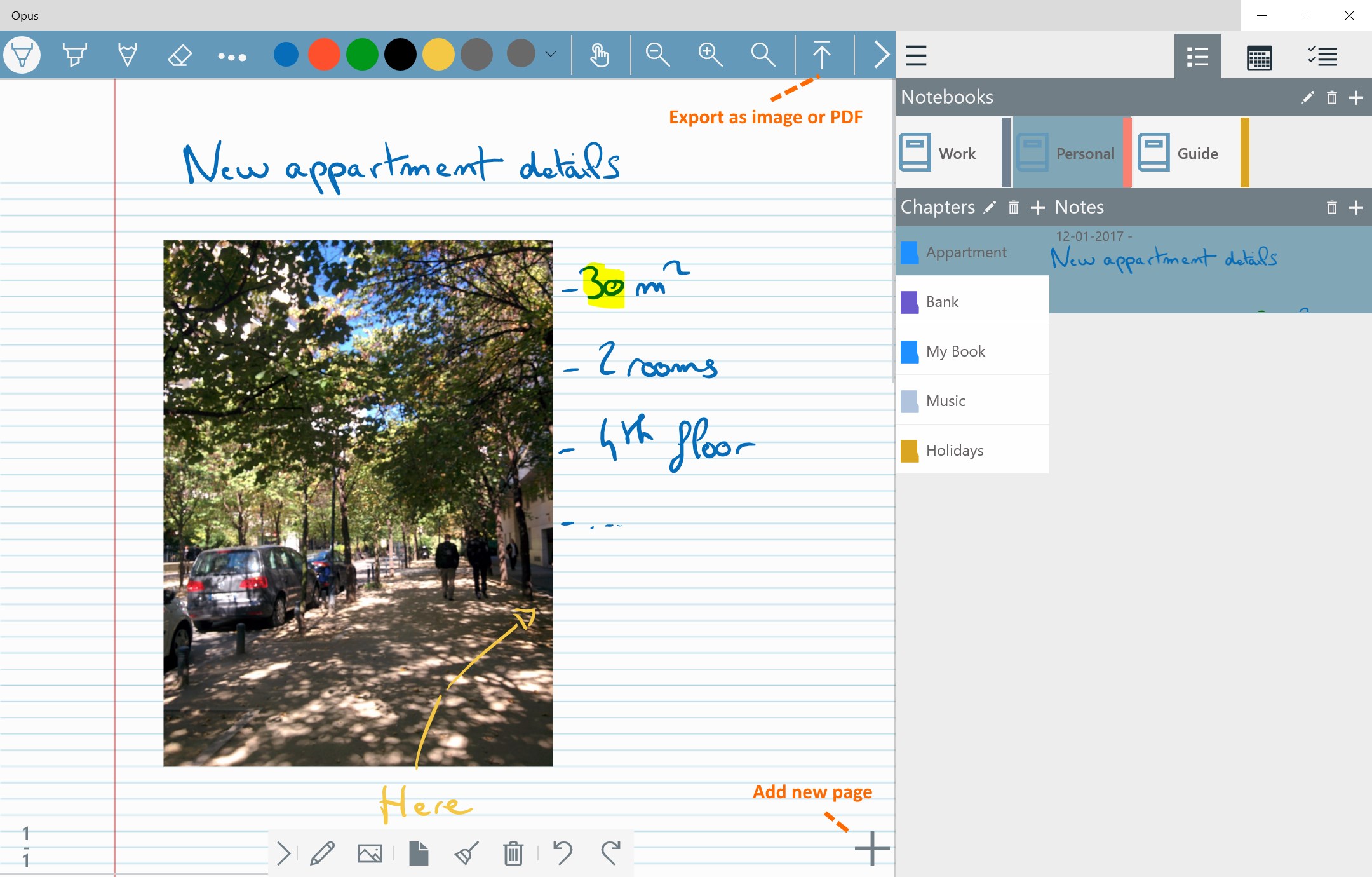Delete the selected notebook with the Notebooks trash icon
The width and height of the screenshot is (1372, 877).
coord(1331,98)
